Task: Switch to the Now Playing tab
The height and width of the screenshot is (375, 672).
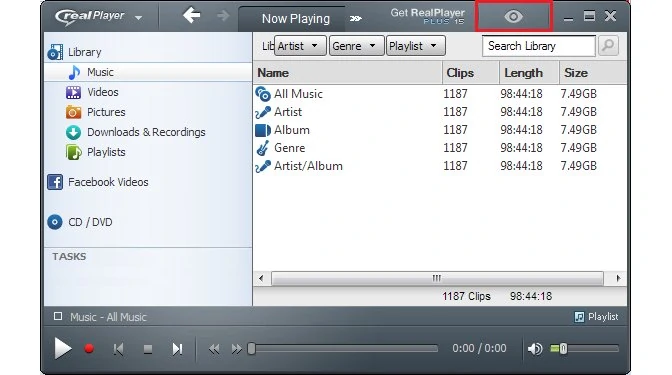Action: tap(296, 19)
